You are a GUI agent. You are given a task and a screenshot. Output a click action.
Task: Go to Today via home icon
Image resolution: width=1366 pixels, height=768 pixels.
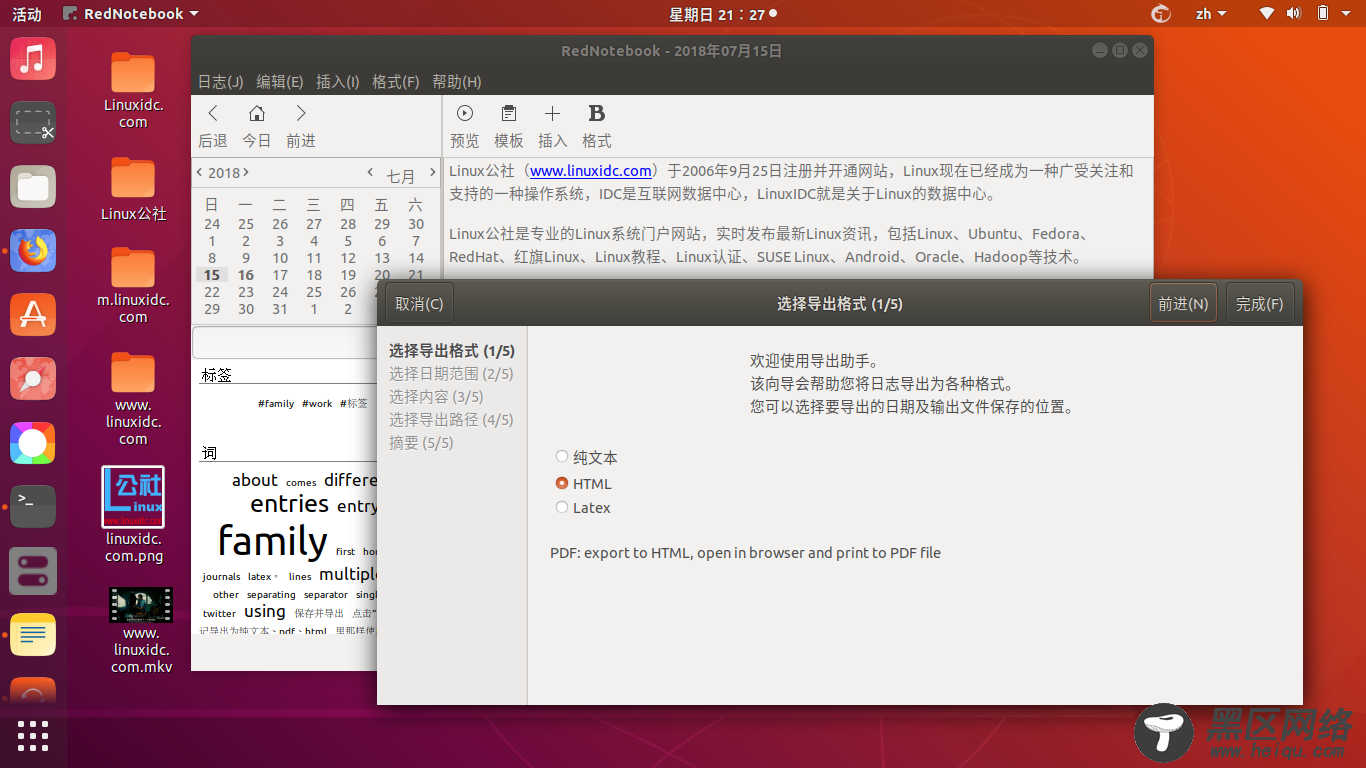point(257,114)
